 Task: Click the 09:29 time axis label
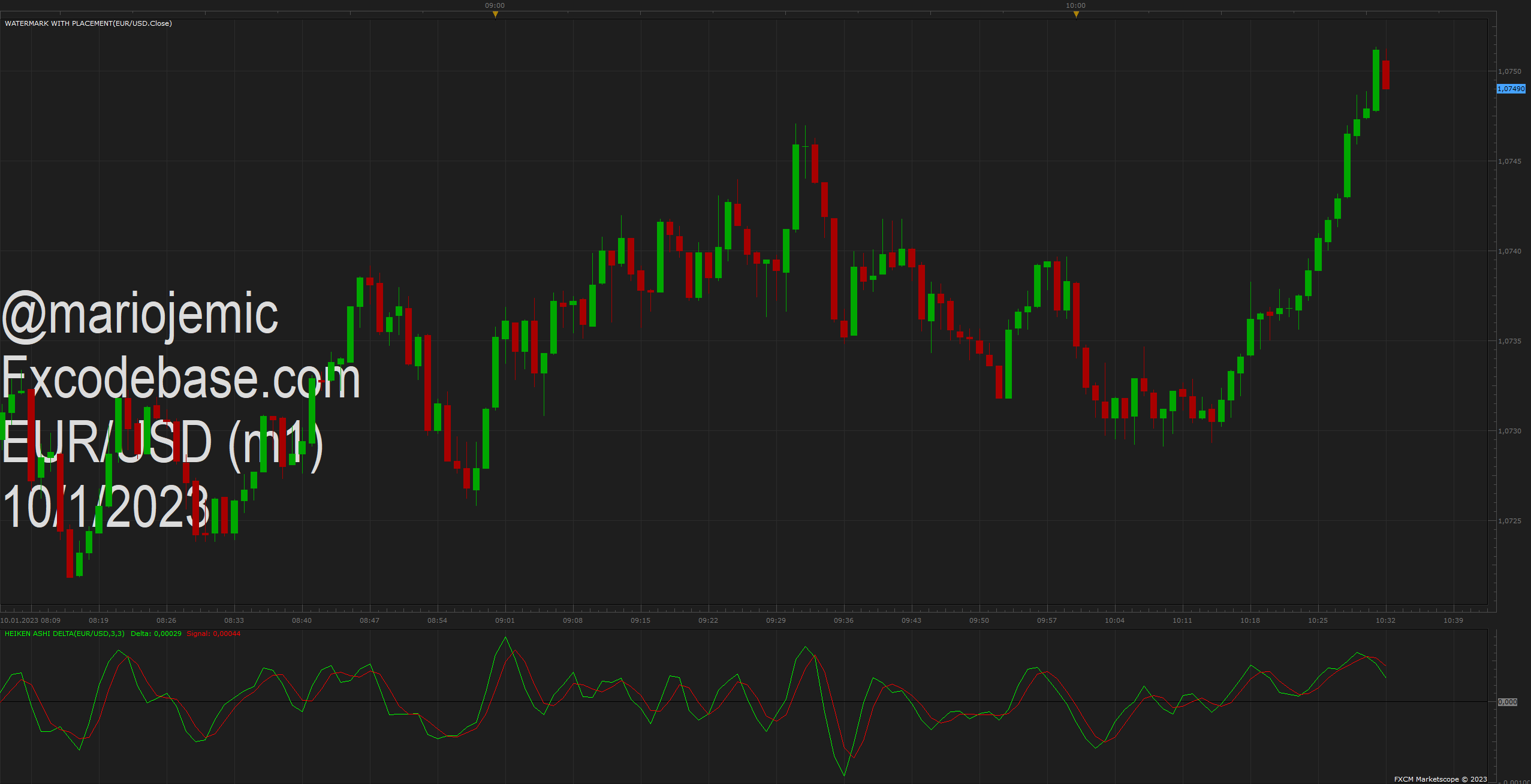click(x=776, y=620)
